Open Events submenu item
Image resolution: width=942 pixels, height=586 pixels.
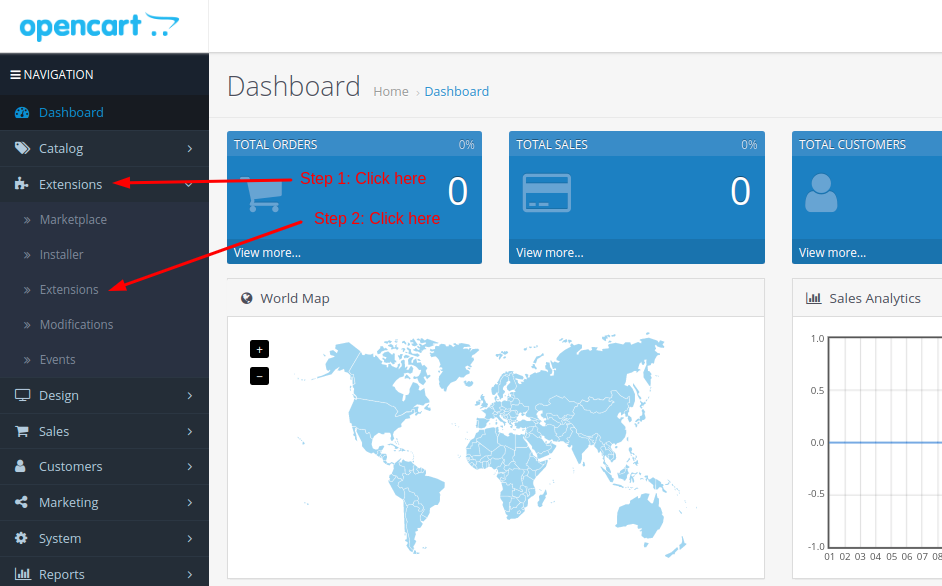58,359
